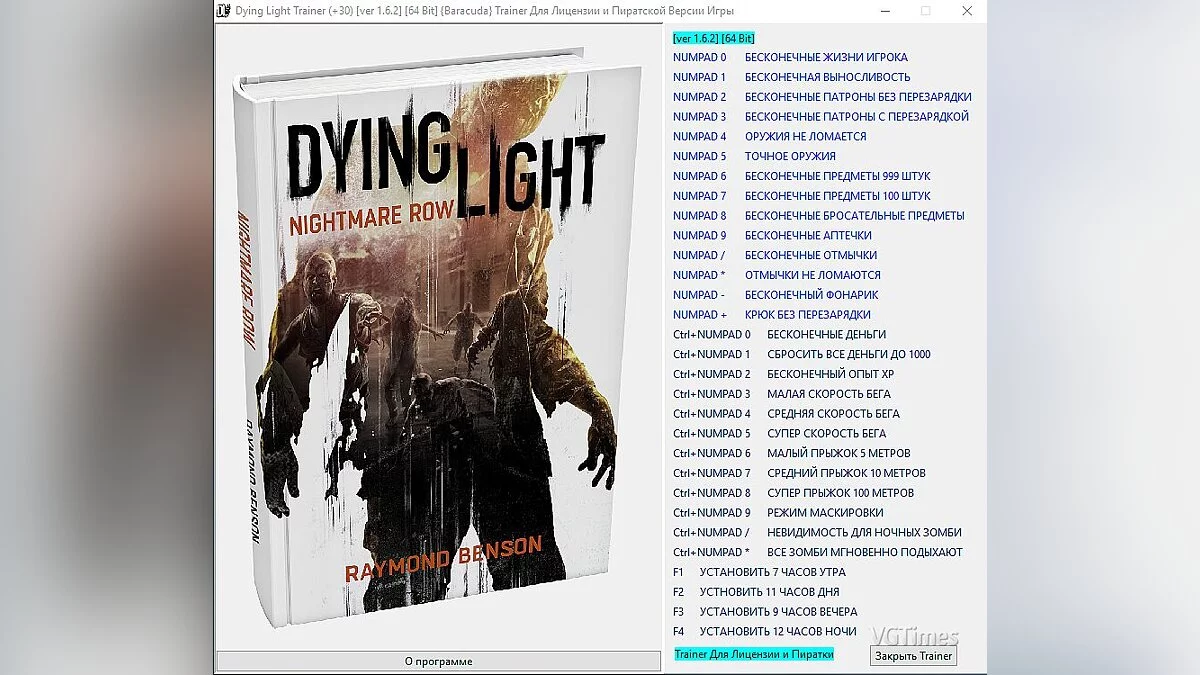Activate НЕВИДИМОСТЬ ДЛЯ НОЧНЫХ ЗОМБИ
Viewport: 1200px width, 675px height.
point(862,532)
